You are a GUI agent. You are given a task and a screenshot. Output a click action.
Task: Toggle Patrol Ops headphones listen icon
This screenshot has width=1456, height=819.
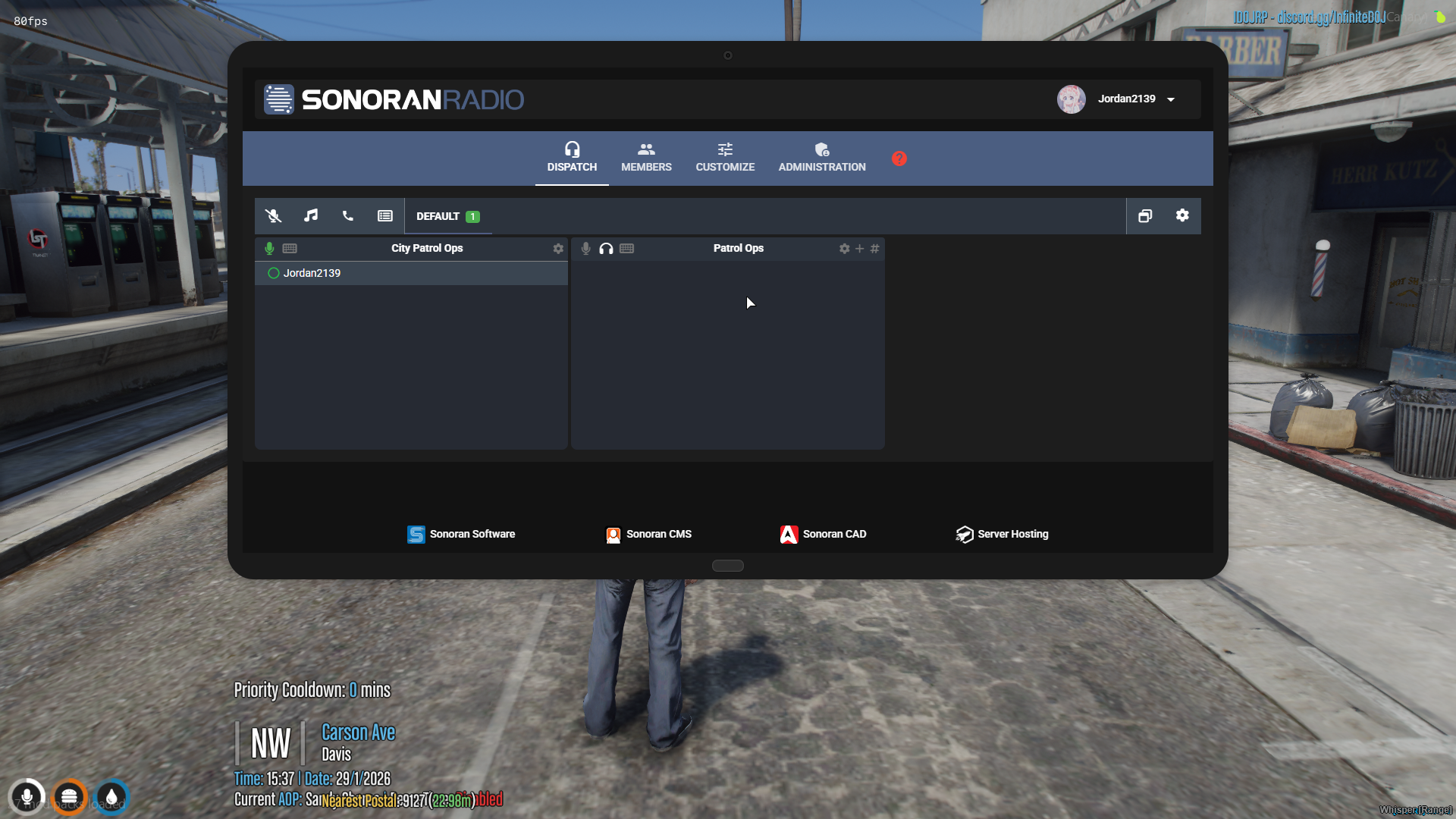point(606,249)
